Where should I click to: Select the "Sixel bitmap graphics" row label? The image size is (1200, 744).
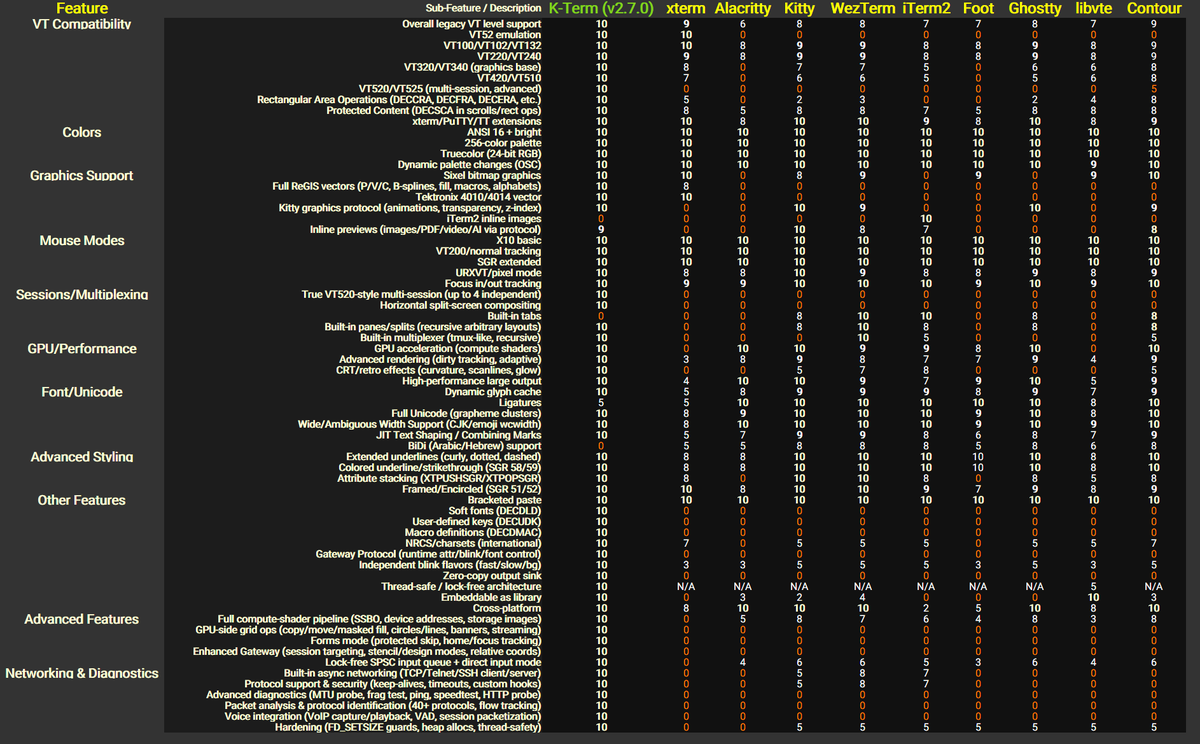point(492,175)
